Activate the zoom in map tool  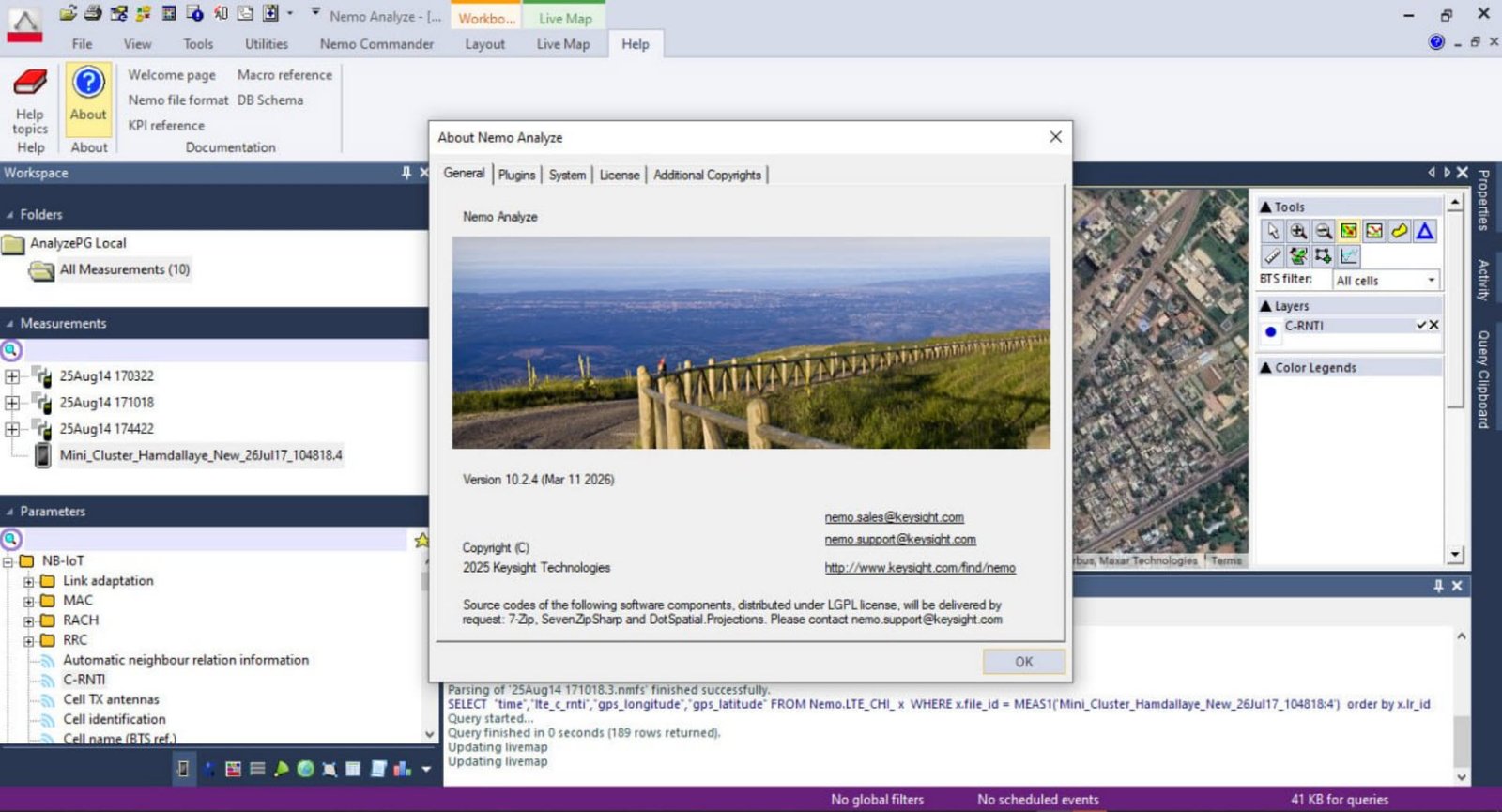[x=1298, y=231]
